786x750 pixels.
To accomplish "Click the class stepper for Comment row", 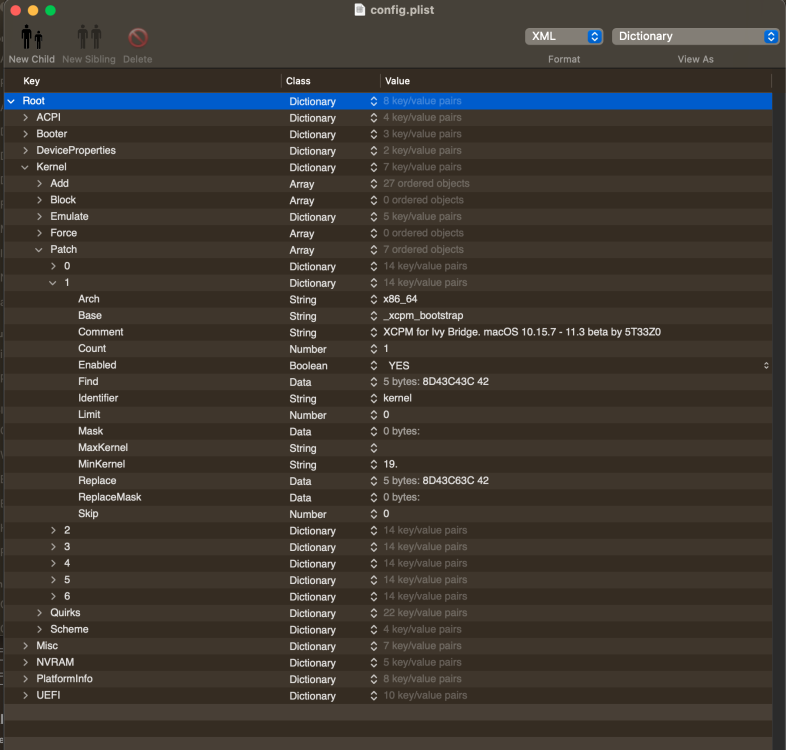I will point(374,332).
